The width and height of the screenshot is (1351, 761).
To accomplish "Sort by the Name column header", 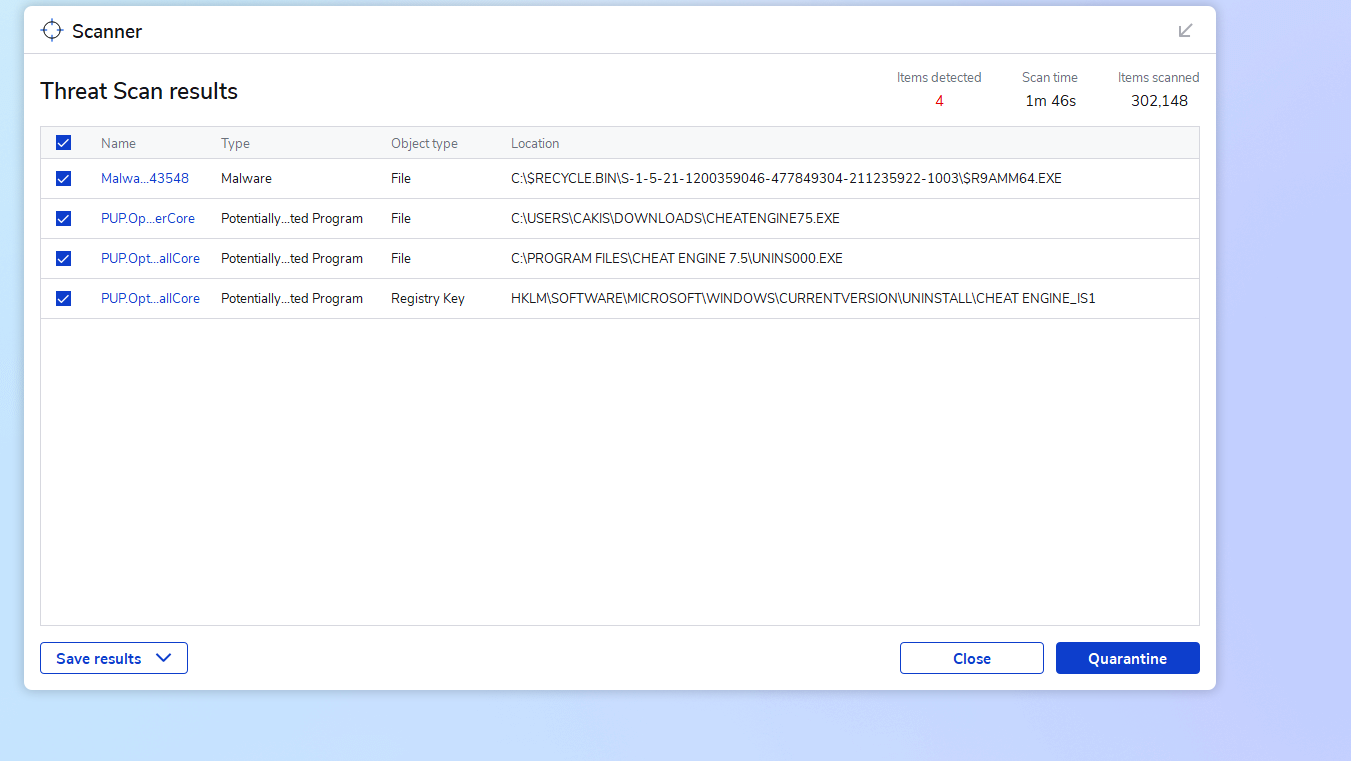I will [118, 143].
